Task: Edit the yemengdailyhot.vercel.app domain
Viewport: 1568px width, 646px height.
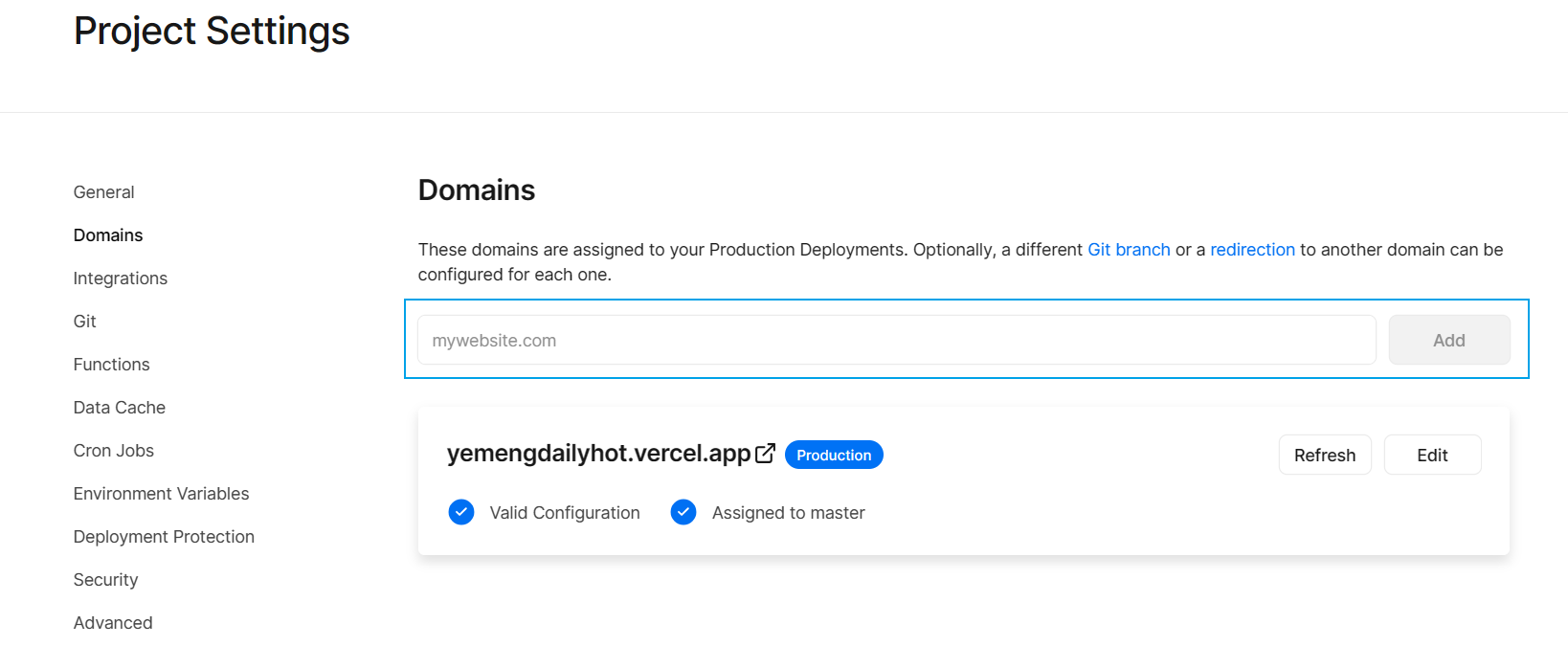Action: [1432, 455]
